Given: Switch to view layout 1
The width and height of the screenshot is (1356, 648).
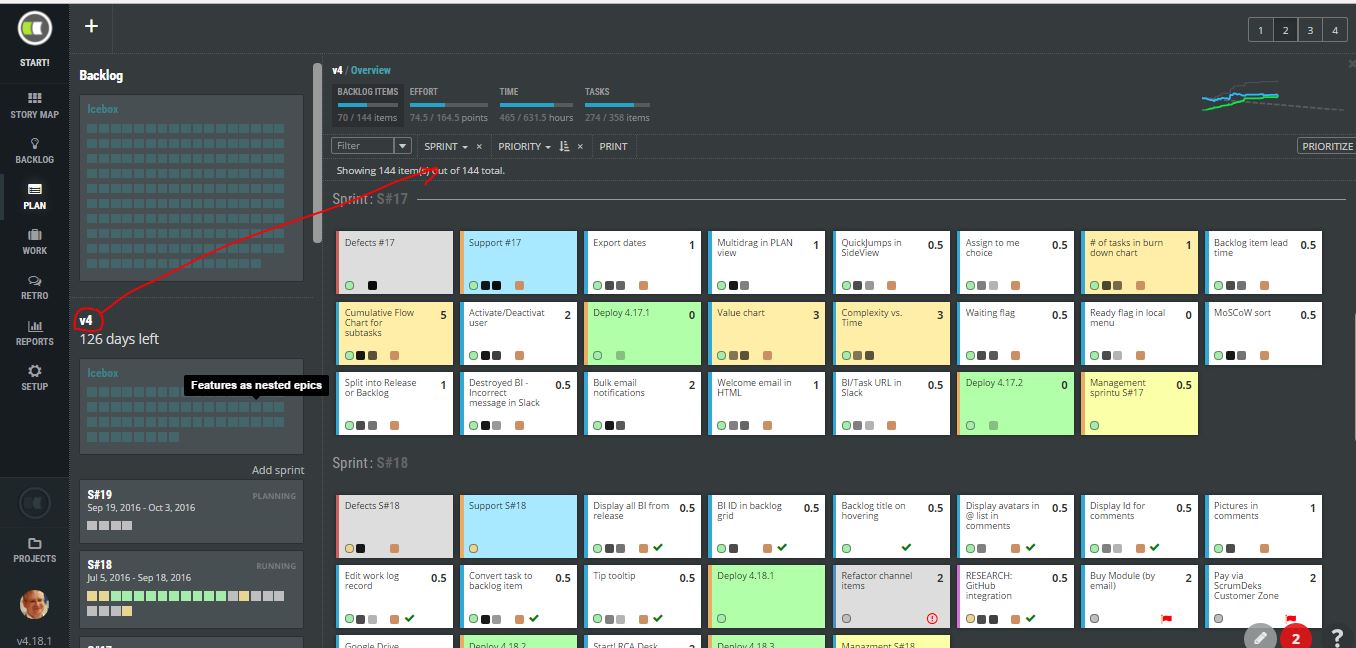Looking at the screenshot, I should coord(1260,31).
